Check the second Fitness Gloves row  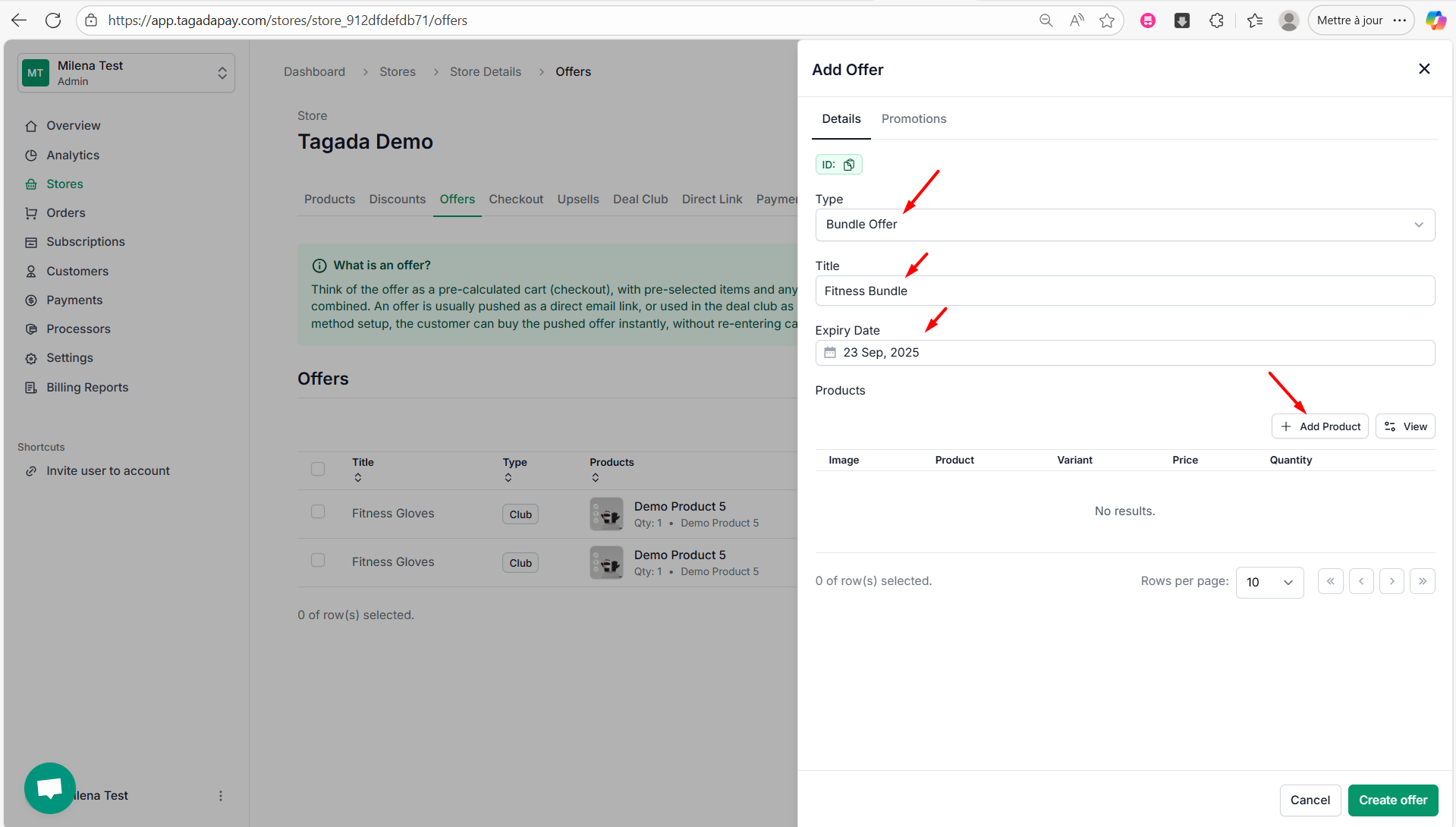click(318, 561)
